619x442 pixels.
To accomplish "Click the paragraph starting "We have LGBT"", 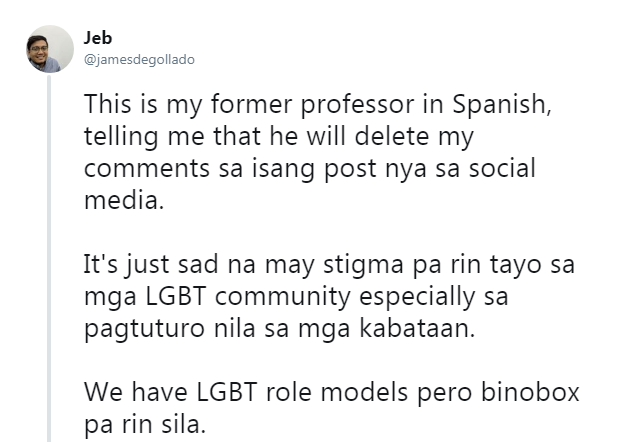I will point(332,408).
